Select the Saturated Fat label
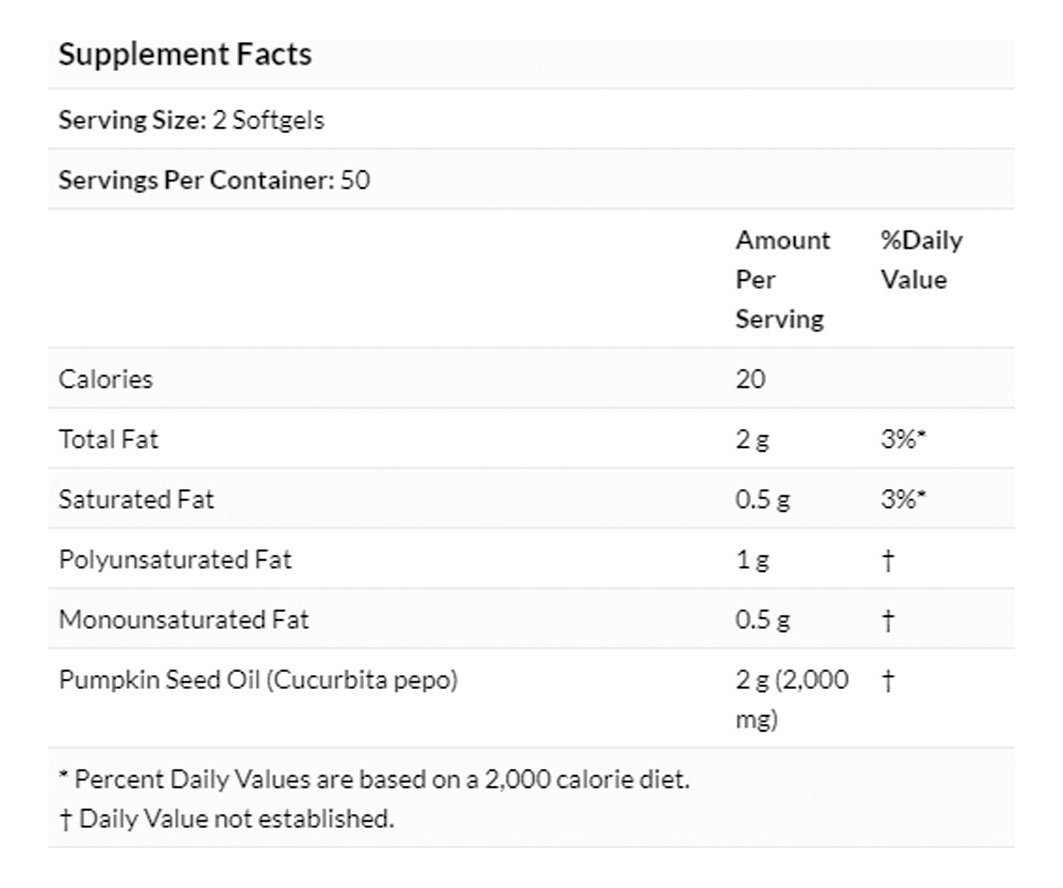 click(136, 499)
